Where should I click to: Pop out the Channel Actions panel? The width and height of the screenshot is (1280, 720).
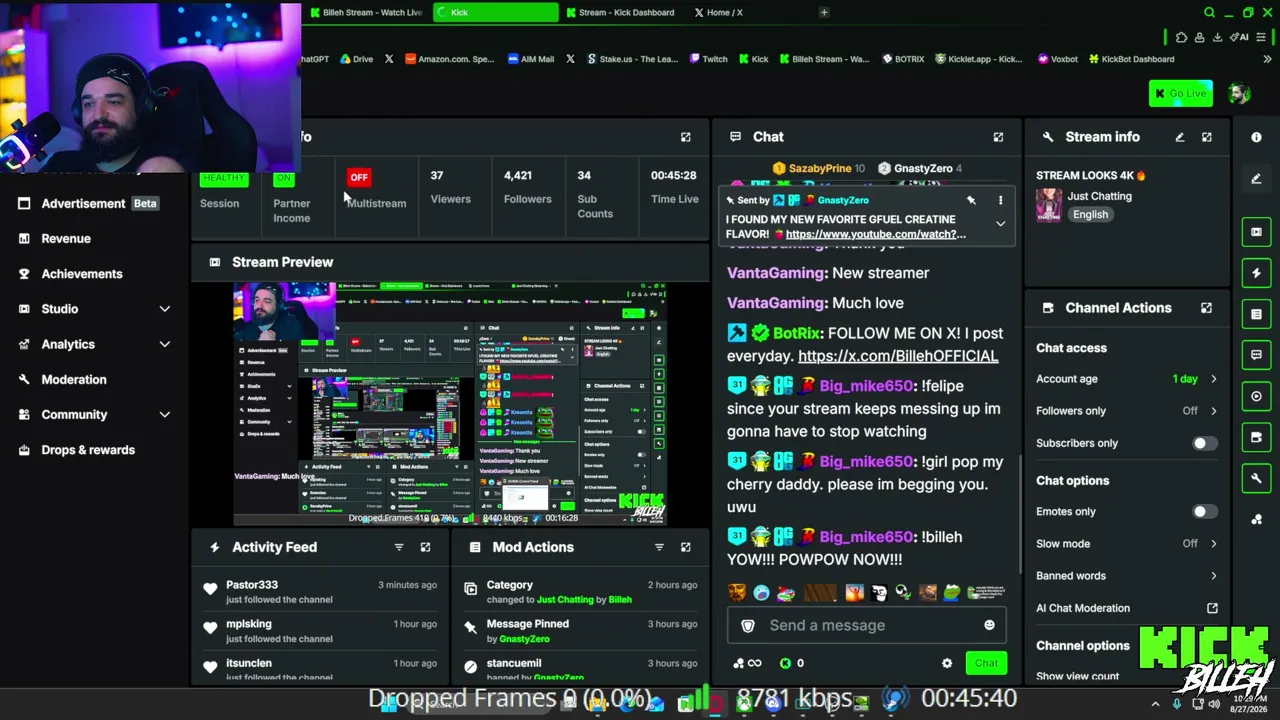(1207, 308)
